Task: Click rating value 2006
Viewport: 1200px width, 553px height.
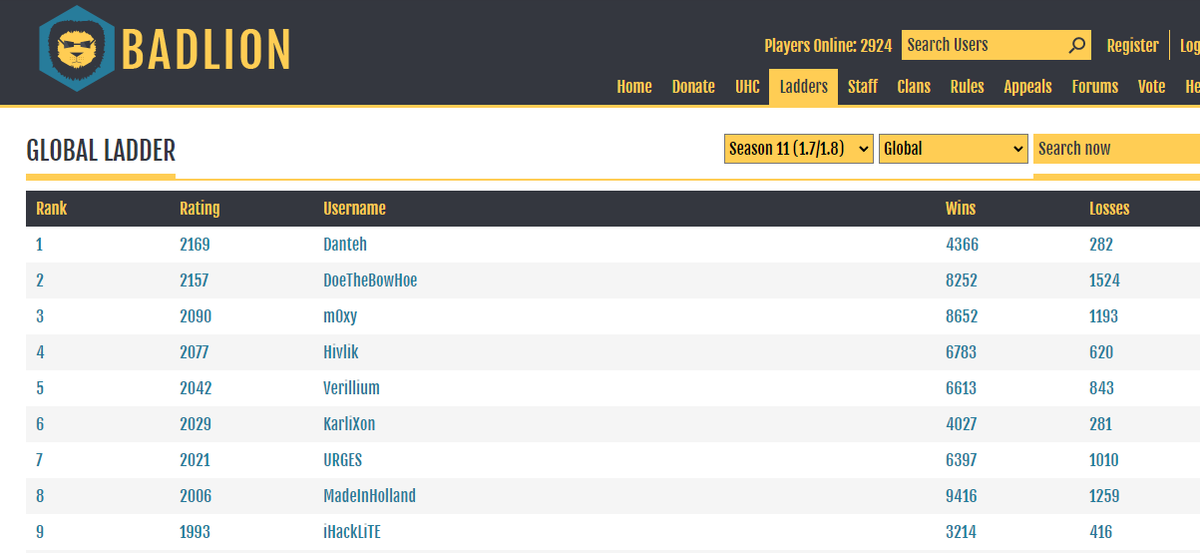Action: [x=196, y=496]
